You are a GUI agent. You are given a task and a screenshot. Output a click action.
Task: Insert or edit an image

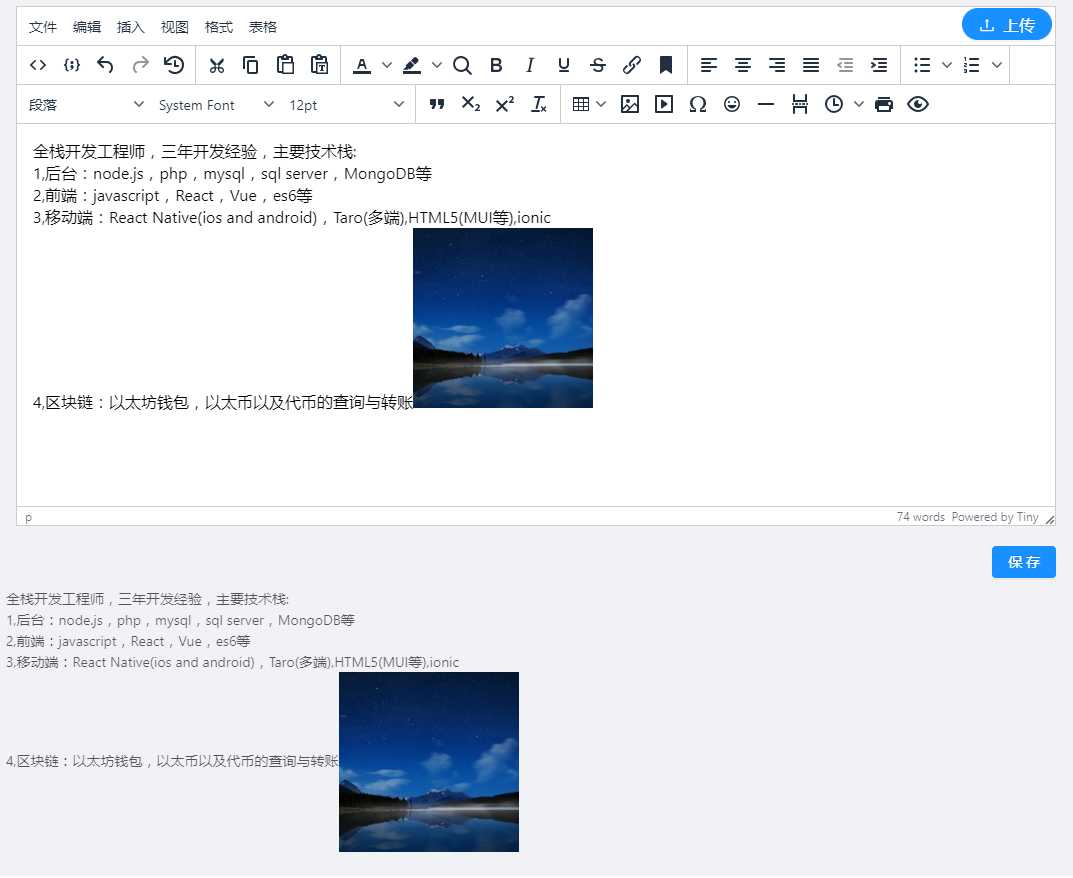[x=630, y=104]
